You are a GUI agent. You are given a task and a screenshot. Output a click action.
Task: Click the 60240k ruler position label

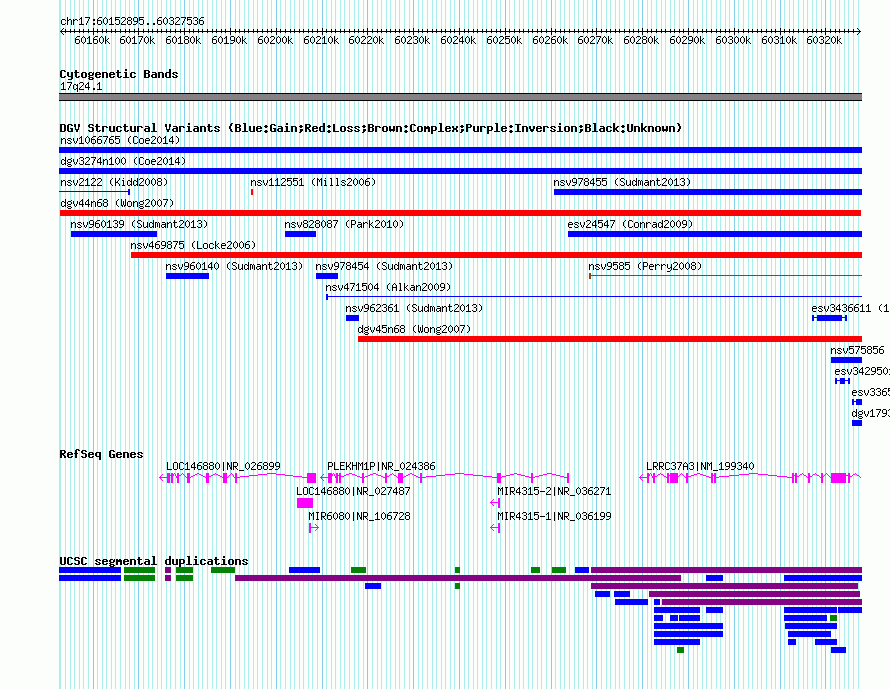pyautogui.click(x=458, y=40)
